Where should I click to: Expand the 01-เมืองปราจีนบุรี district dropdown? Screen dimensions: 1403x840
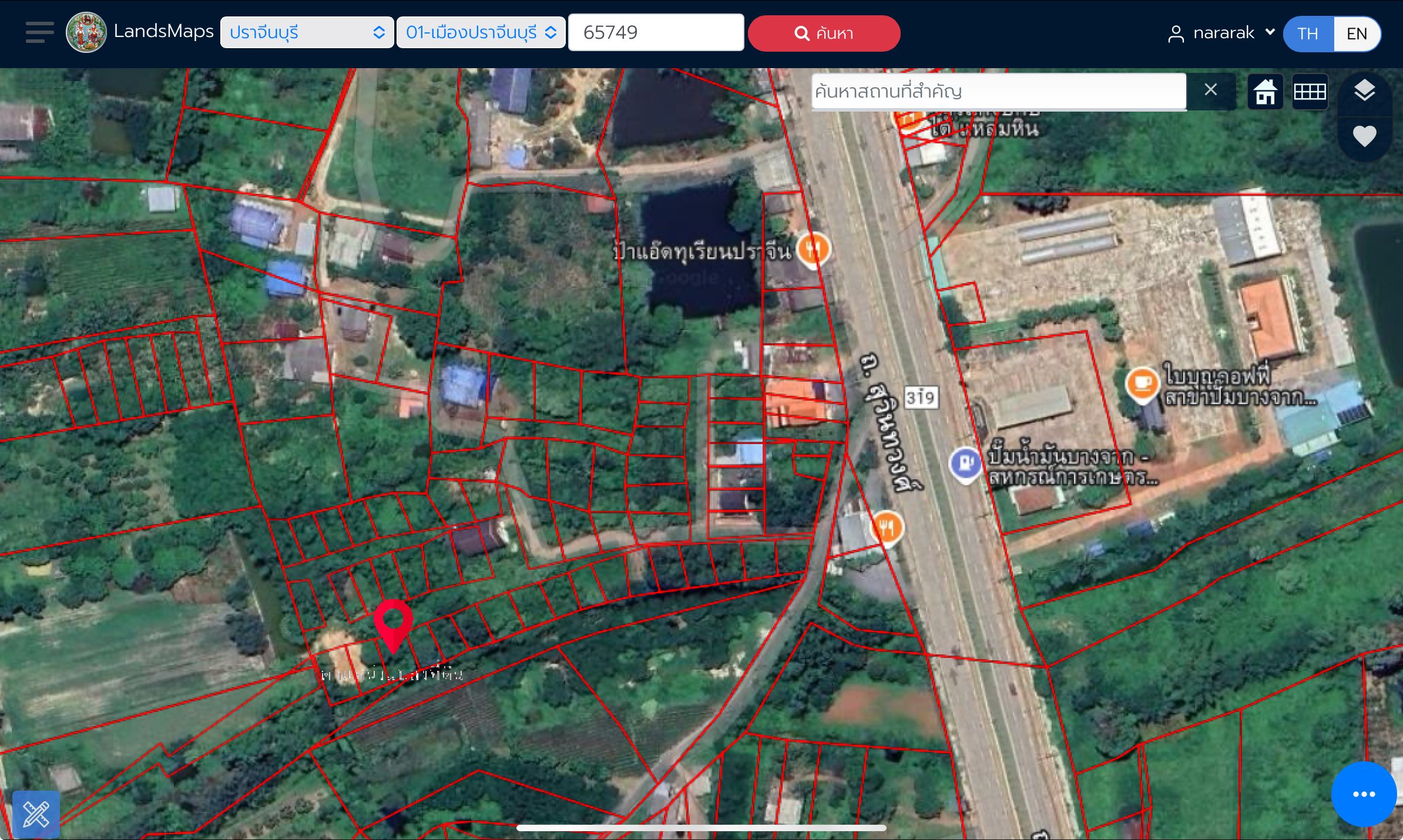tap(481, 32)
